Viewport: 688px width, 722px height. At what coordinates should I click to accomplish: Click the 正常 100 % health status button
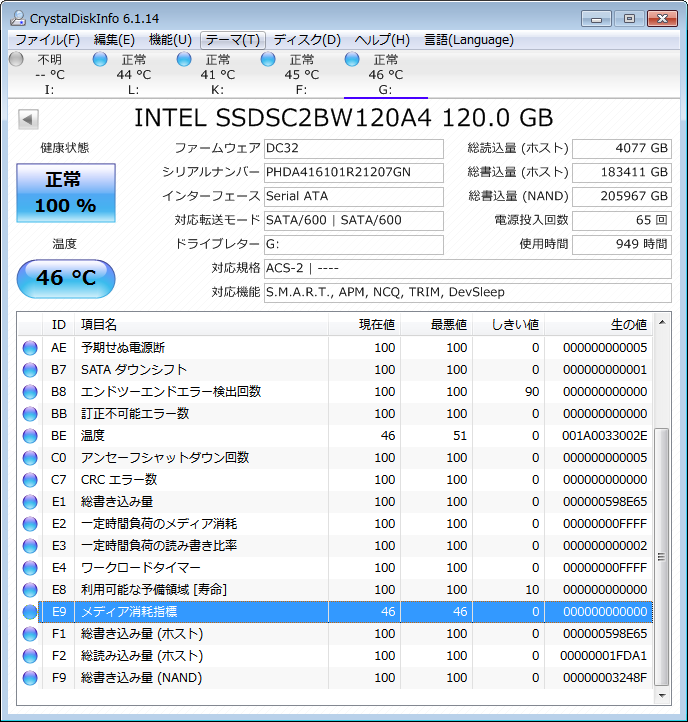coord(66,192)
